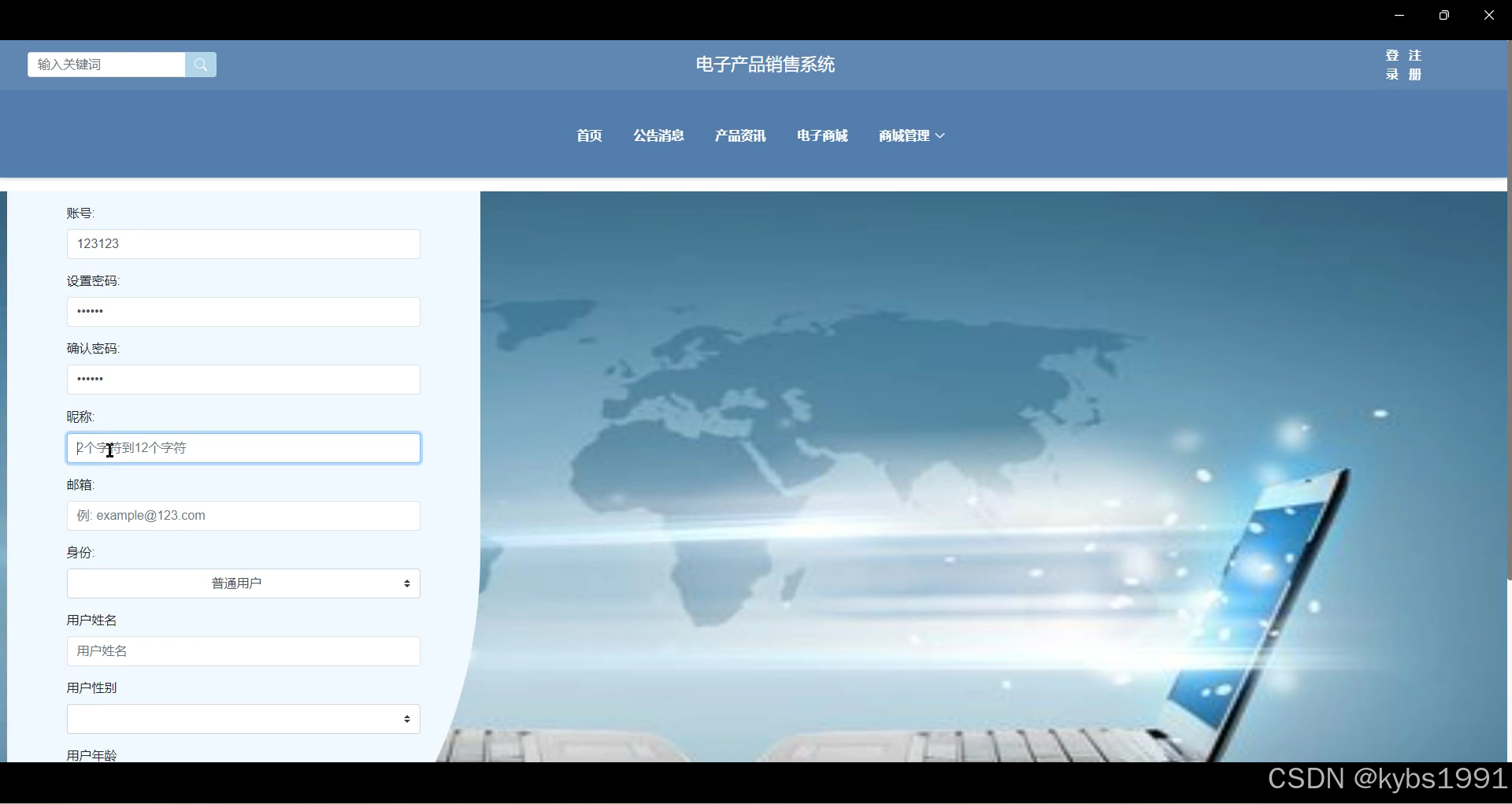Focus the keyword search input box
1512x804 pixels.
click(106, 65)
